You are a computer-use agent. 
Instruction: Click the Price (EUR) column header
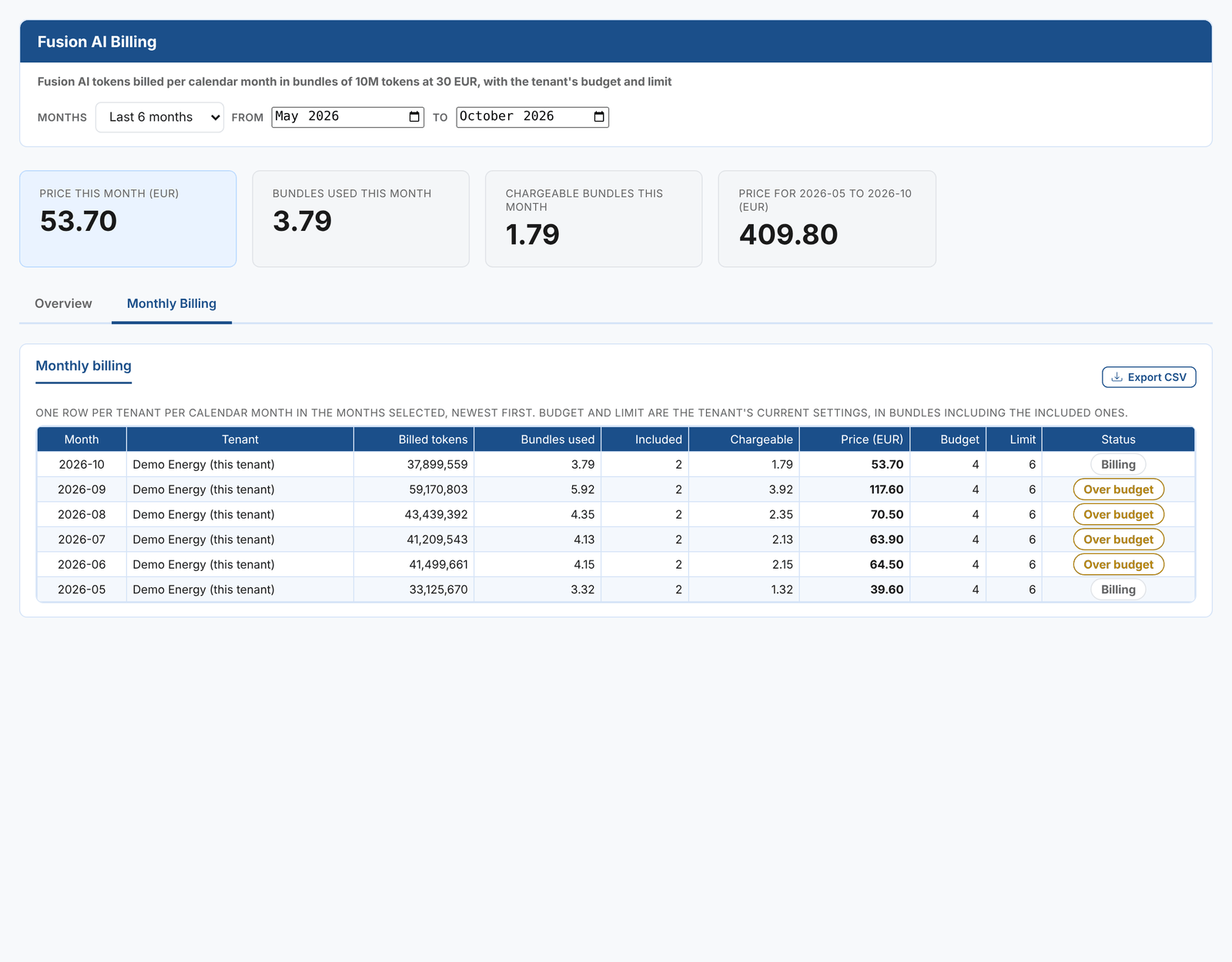pos(855,439)
